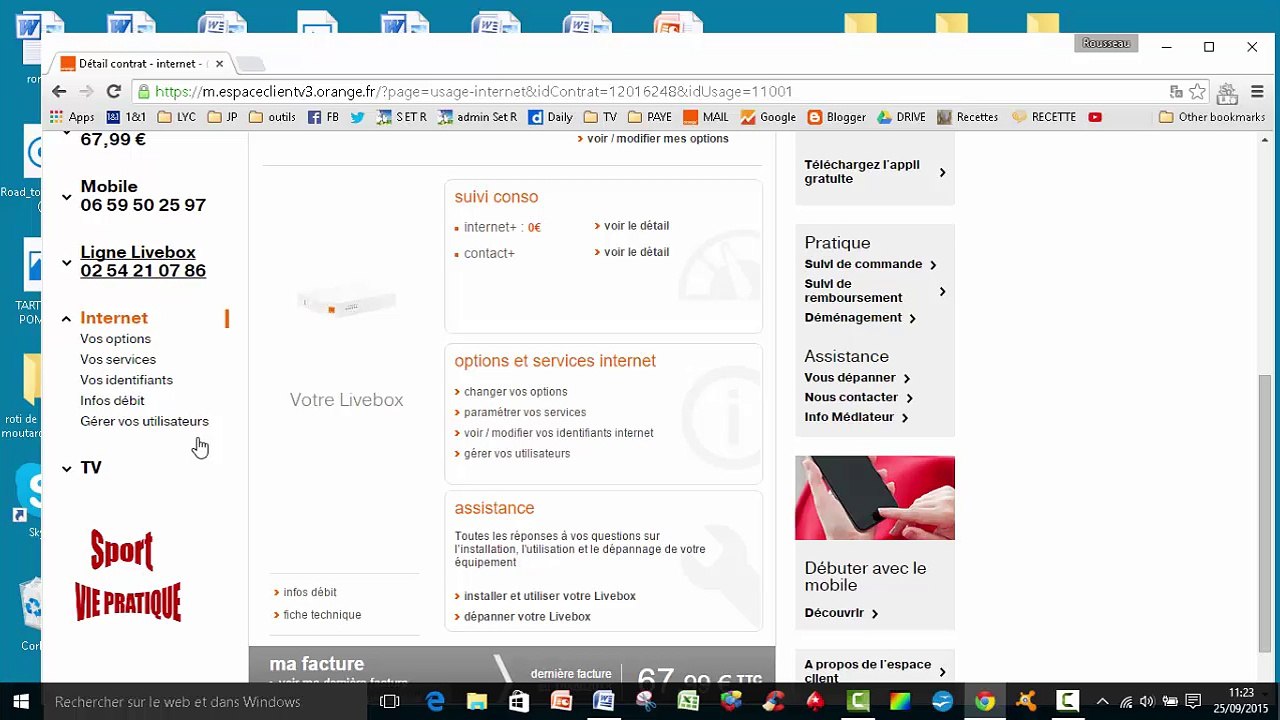Switch to Excel in the taskbar

(x=688, y=702)
